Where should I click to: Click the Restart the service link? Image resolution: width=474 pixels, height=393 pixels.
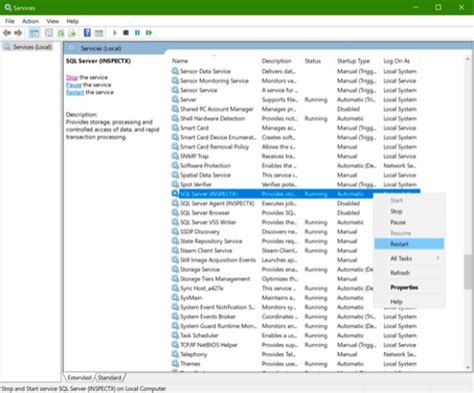75,92
